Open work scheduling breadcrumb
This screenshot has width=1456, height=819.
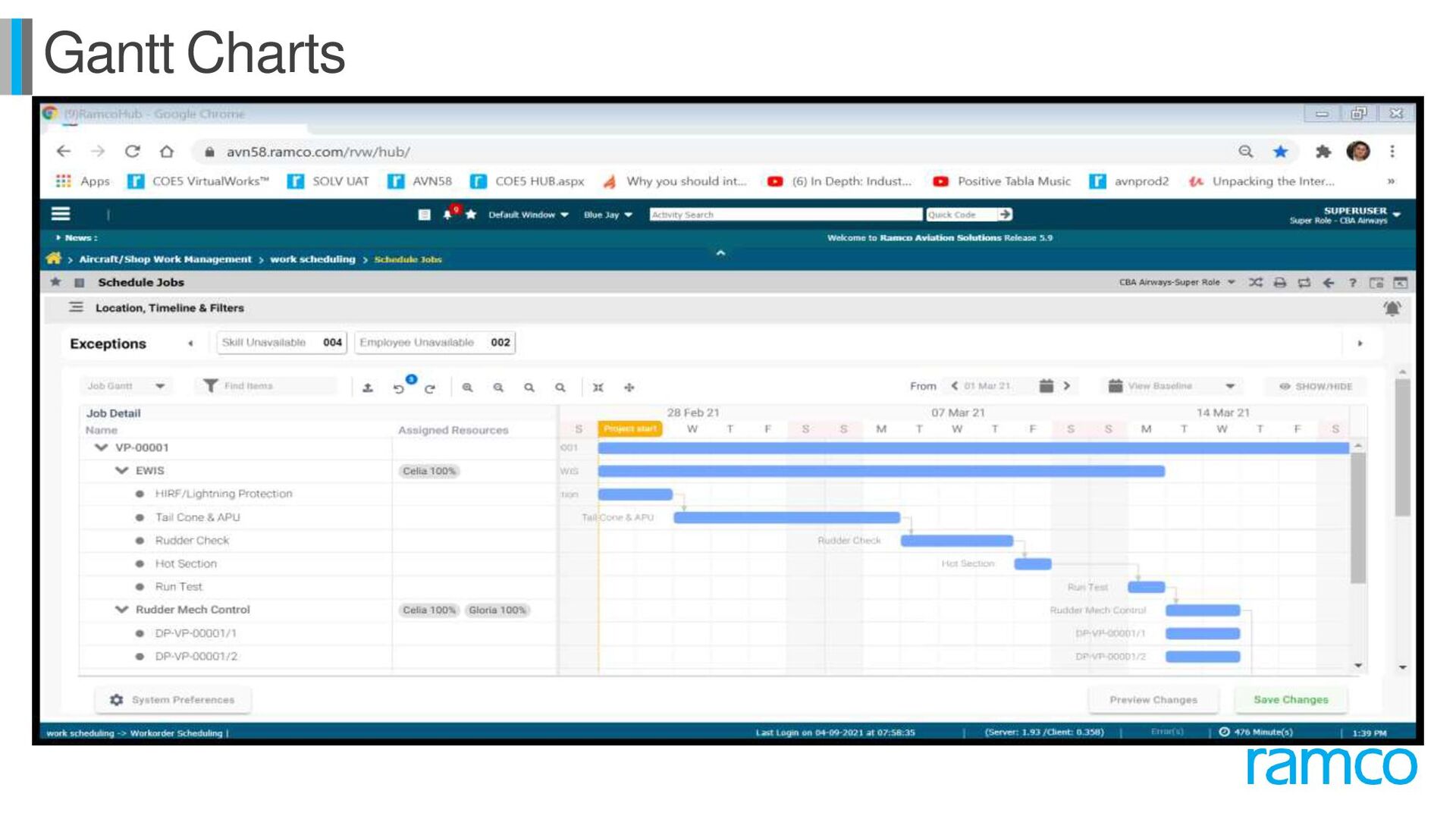312,259
